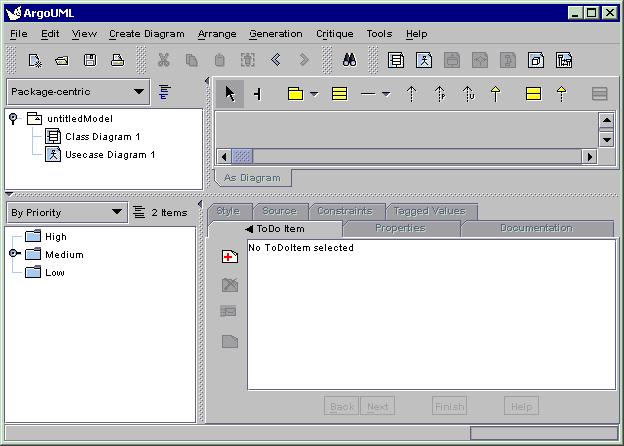This screenshot has width=624, height=446.
Task: Open the File menu
Action: pos(19,34)
